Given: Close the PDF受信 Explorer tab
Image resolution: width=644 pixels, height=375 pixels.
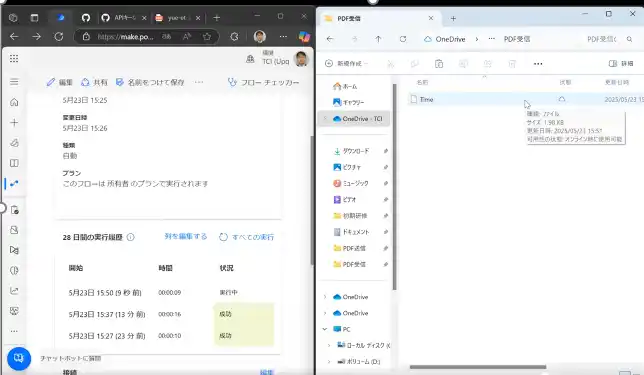Looking at the screenshot, I should 431,18.
